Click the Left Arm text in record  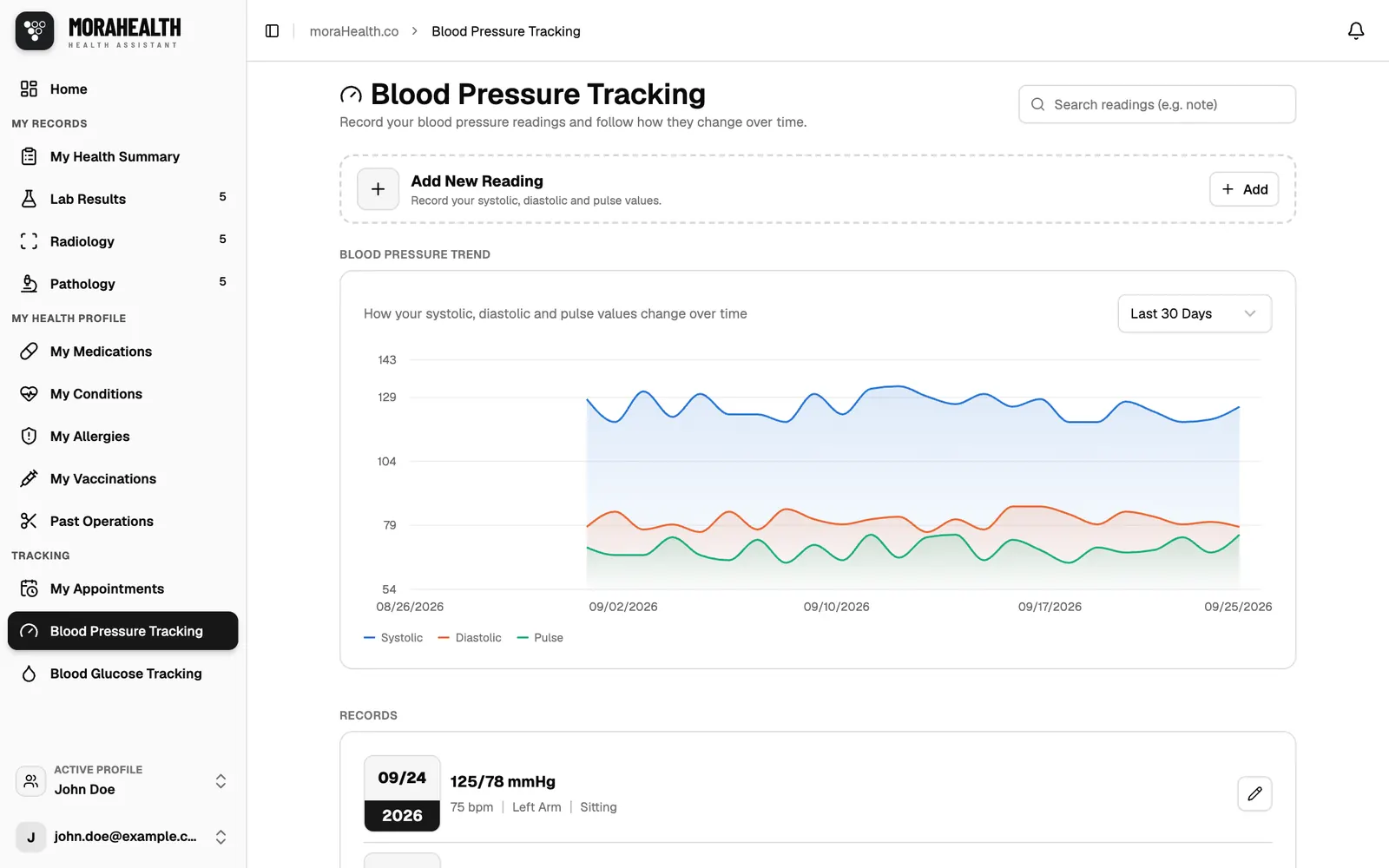tap(537, 807)
